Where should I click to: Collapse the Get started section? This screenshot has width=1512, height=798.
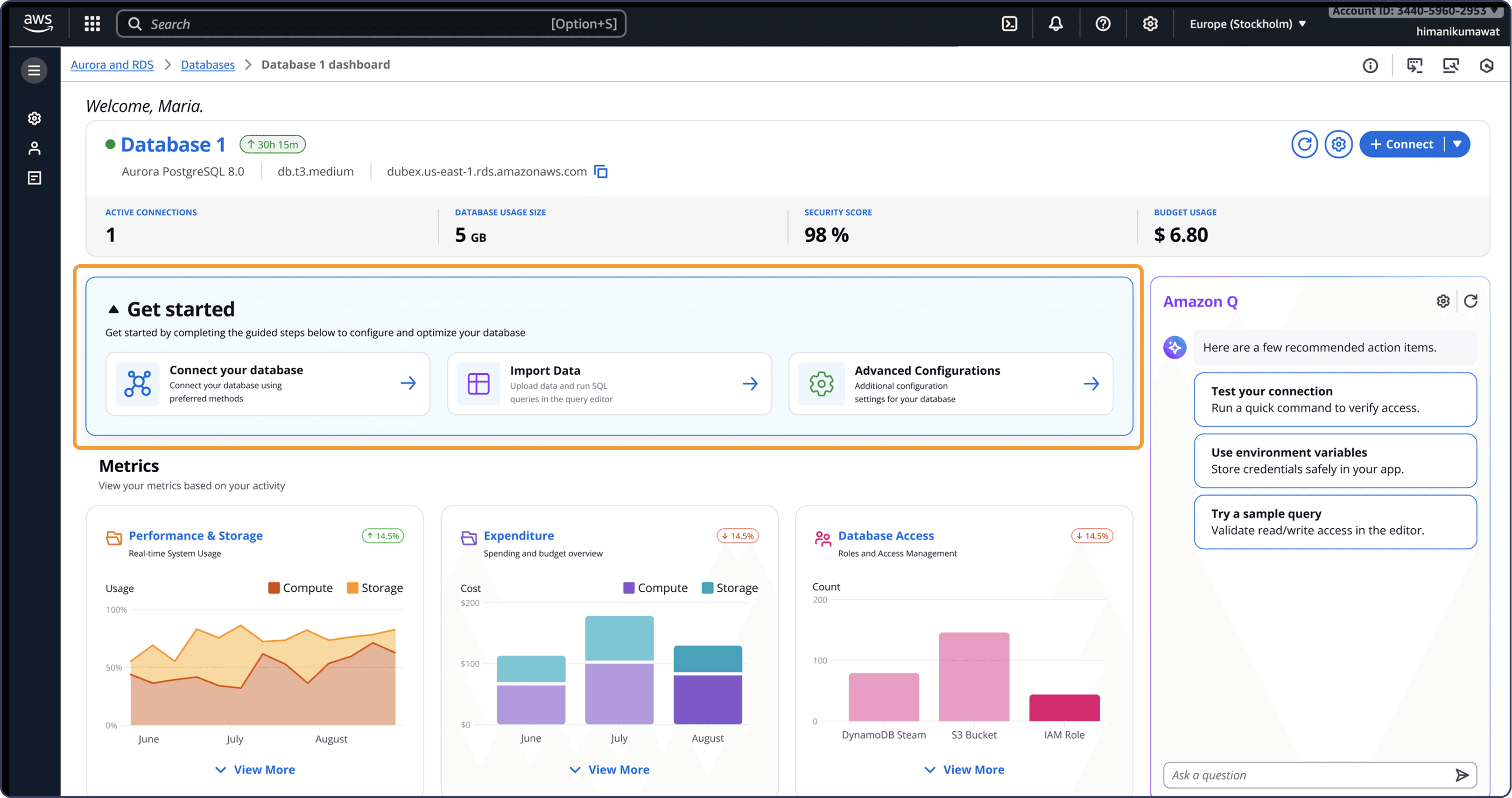tap(113, 309)
